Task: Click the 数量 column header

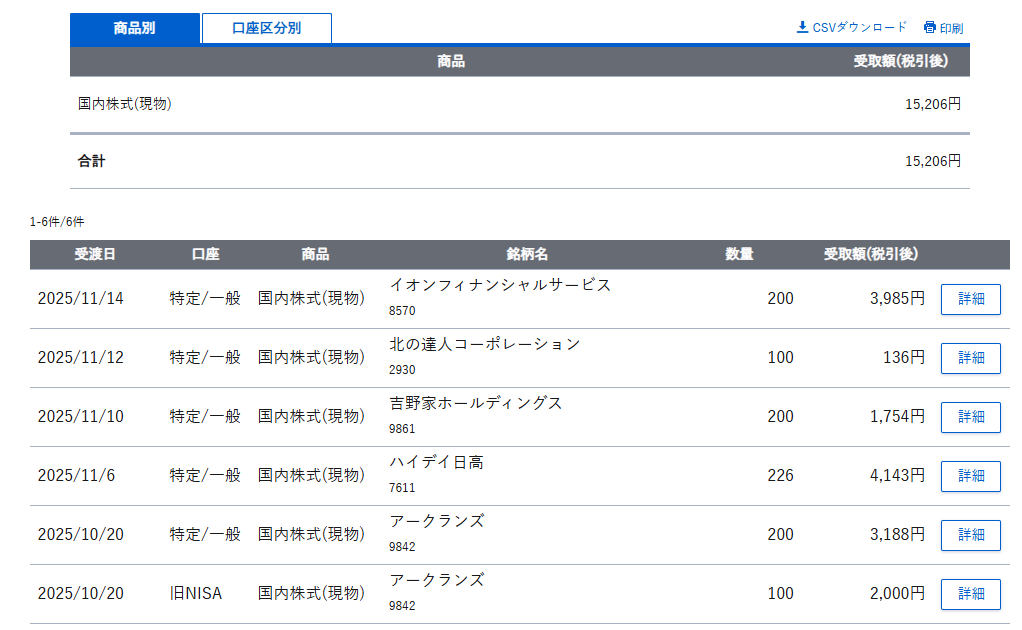Action: 739,254
